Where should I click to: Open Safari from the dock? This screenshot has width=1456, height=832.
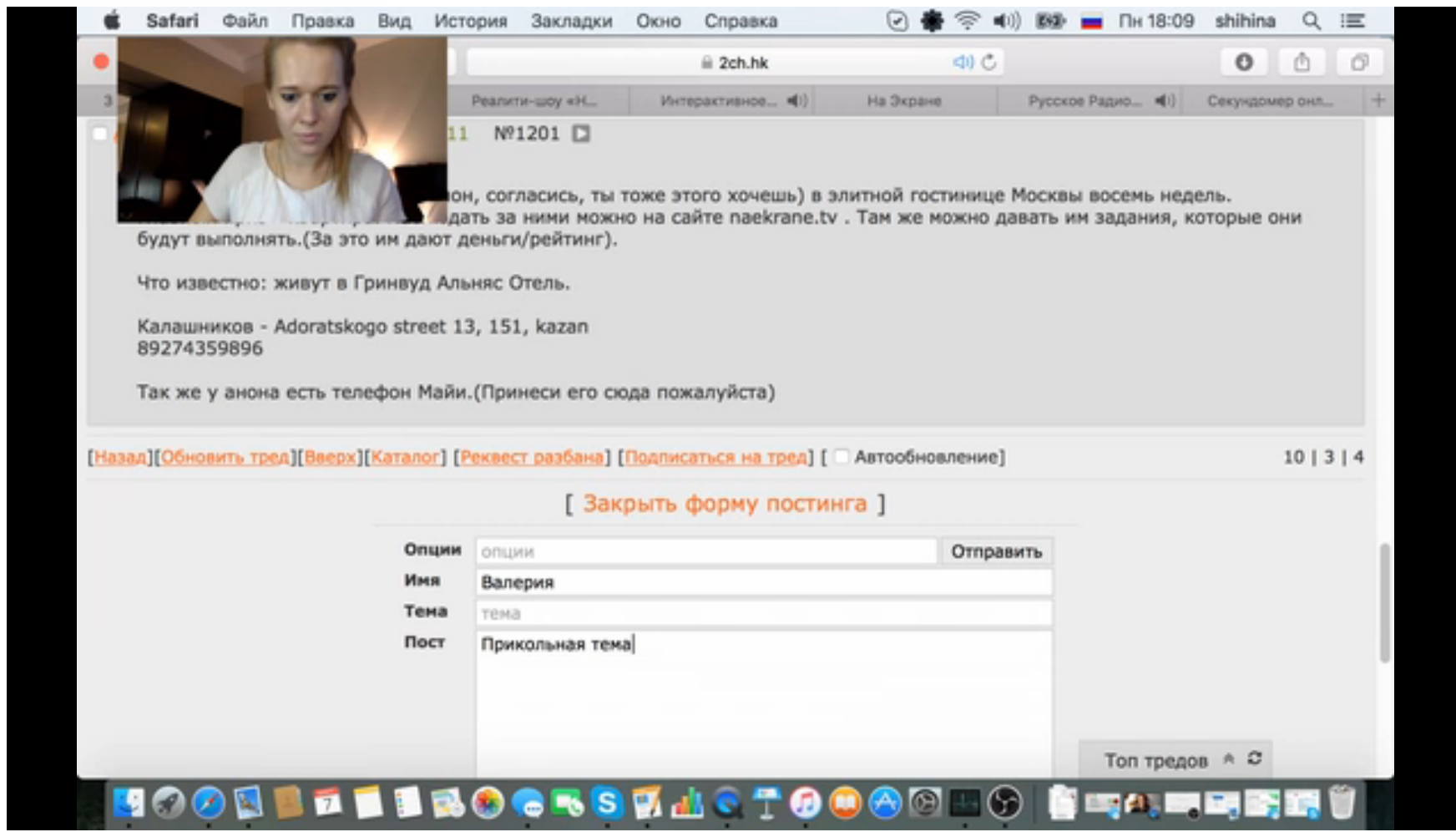(209, 803)
